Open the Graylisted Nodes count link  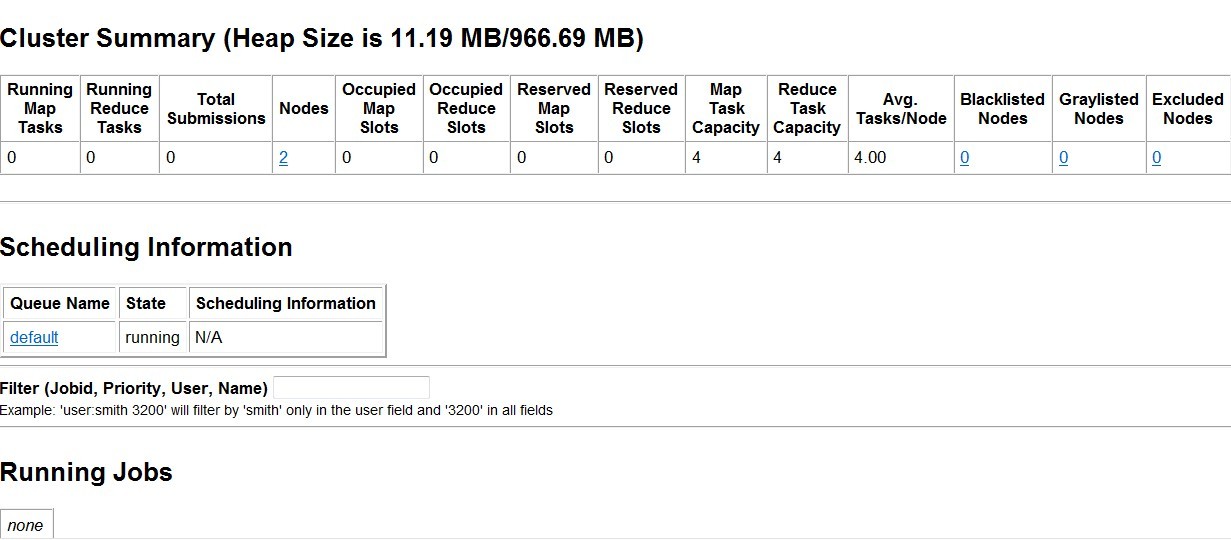point(1063,158)
